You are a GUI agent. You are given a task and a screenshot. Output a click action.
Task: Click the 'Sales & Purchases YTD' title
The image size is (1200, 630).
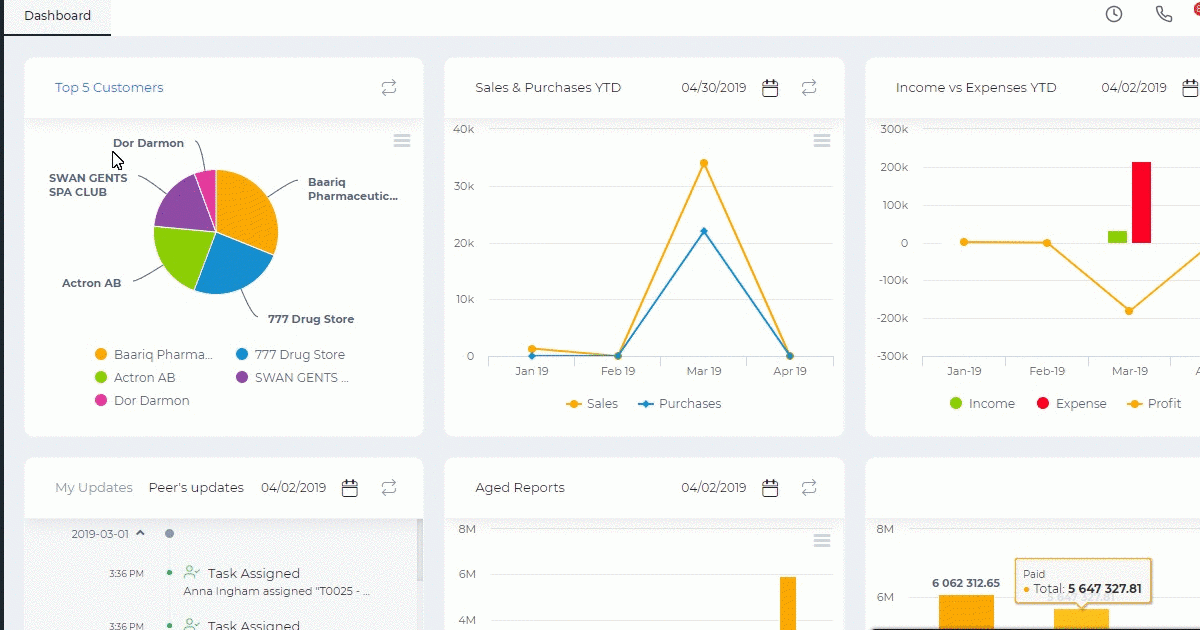pos(548,88)
